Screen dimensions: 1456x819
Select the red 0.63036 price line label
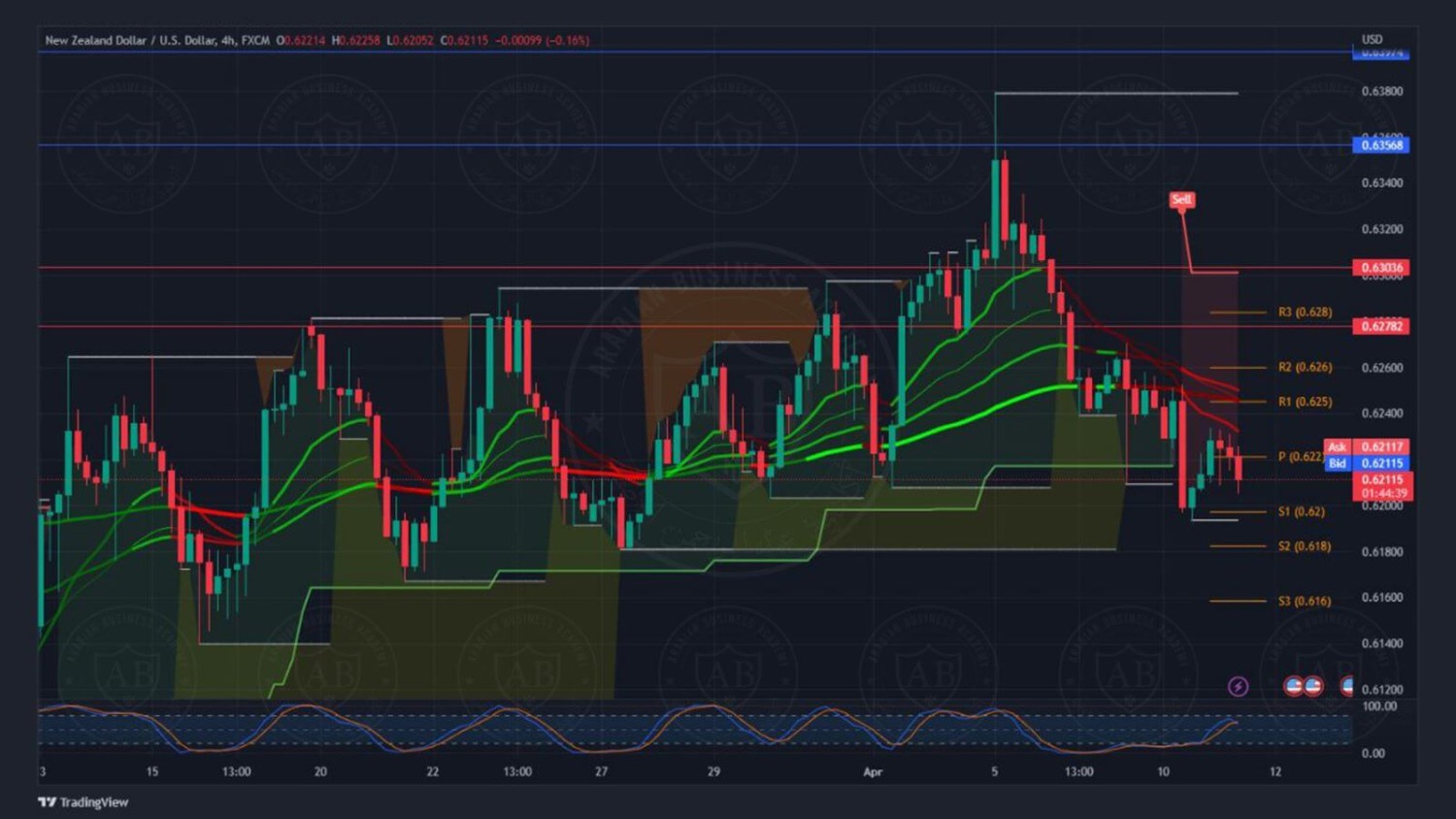click(1381, 267)
